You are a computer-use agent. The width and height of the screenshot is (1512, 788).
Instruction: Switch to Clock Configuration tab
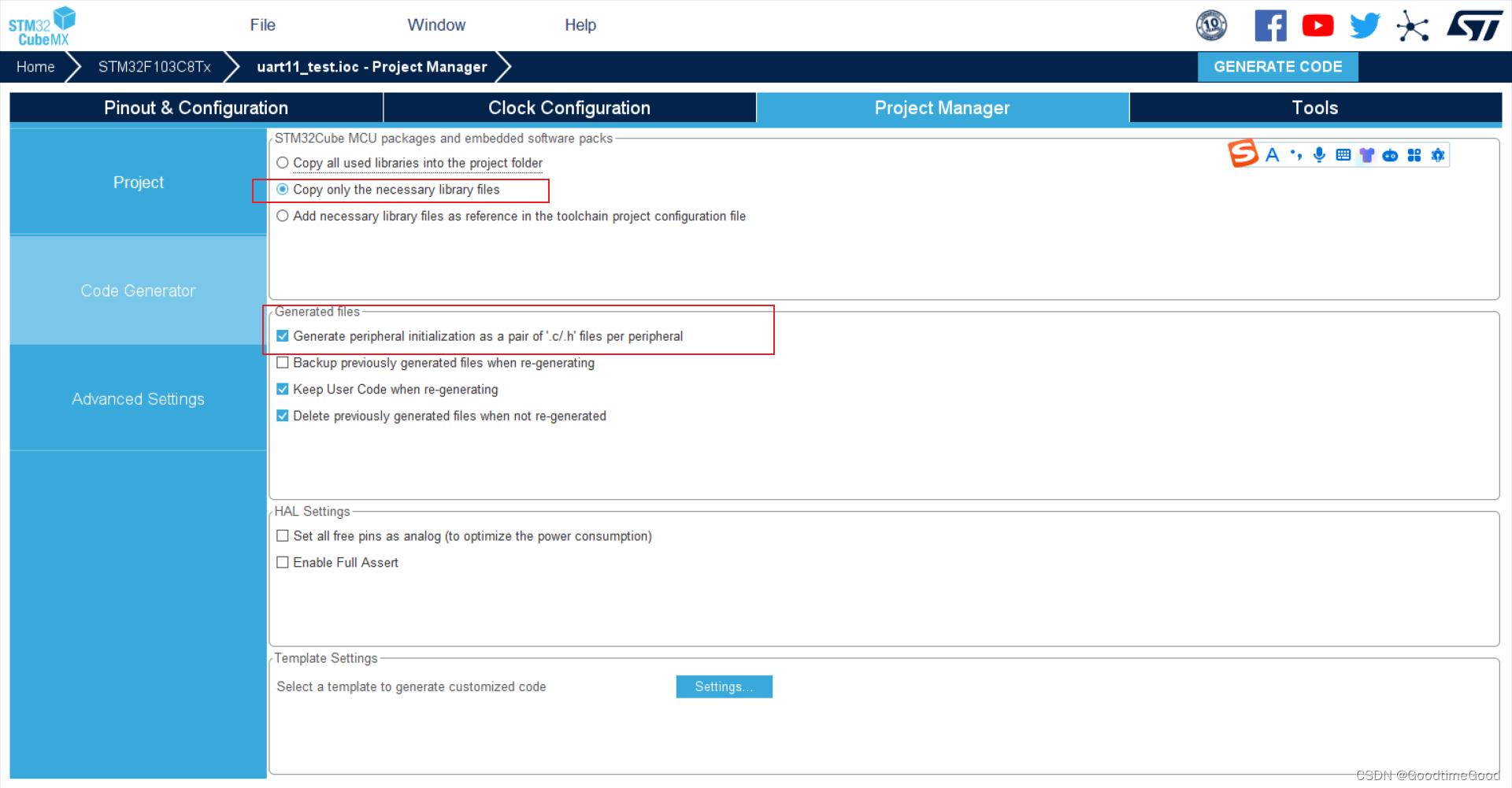tap(569, 108)
